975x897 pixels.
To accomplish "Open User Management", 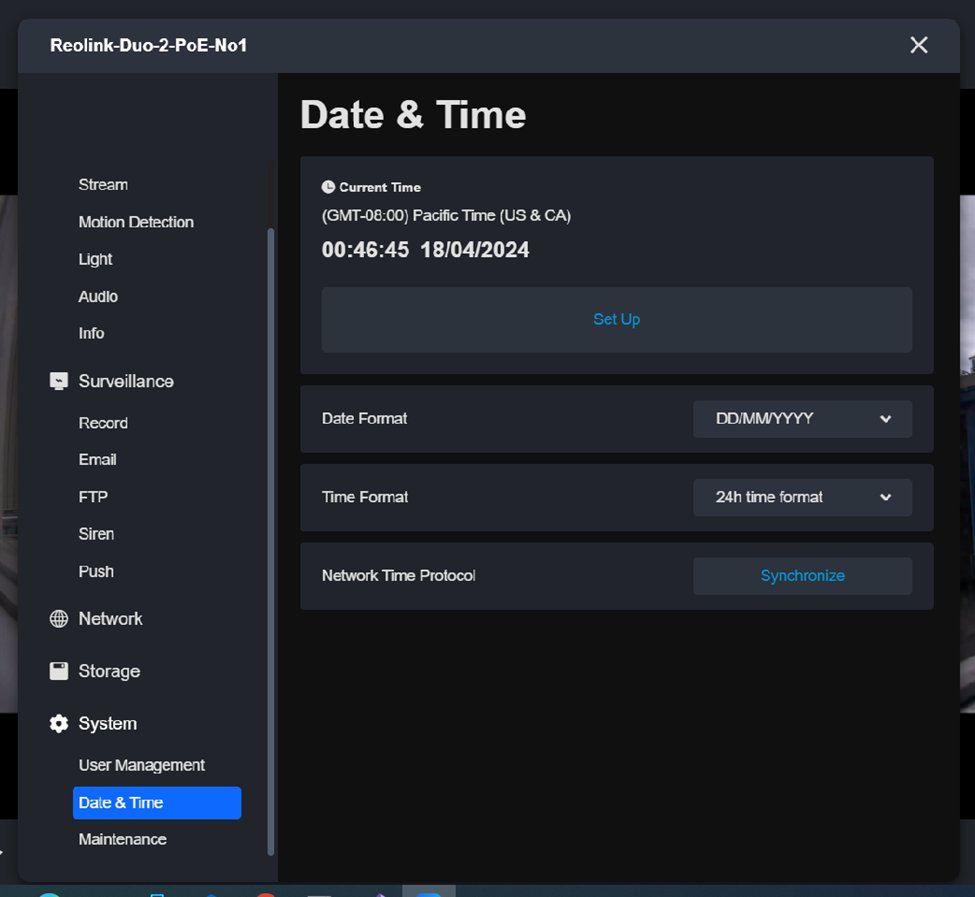I will (142, 765).
